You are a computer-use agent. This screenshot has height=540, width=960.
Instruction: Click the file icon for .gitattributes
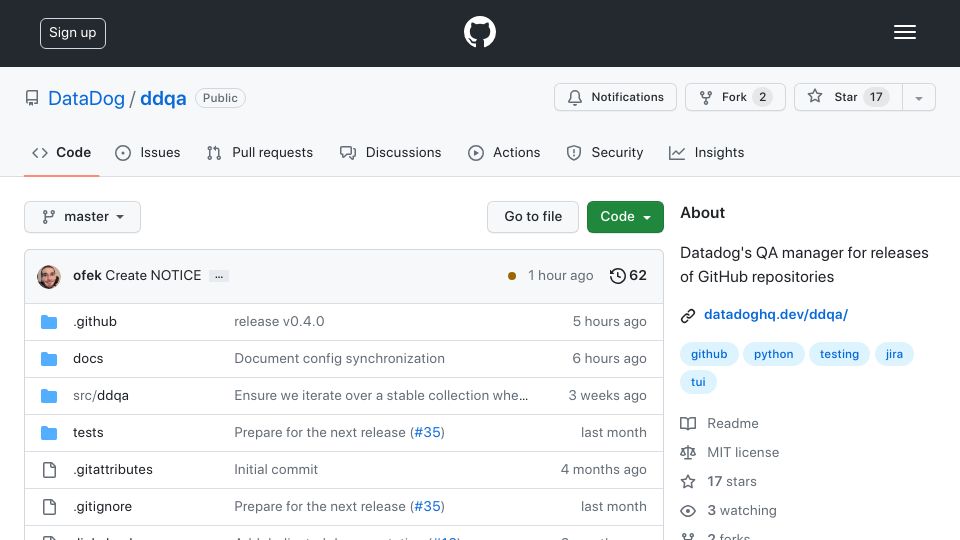tap(49, 470)
